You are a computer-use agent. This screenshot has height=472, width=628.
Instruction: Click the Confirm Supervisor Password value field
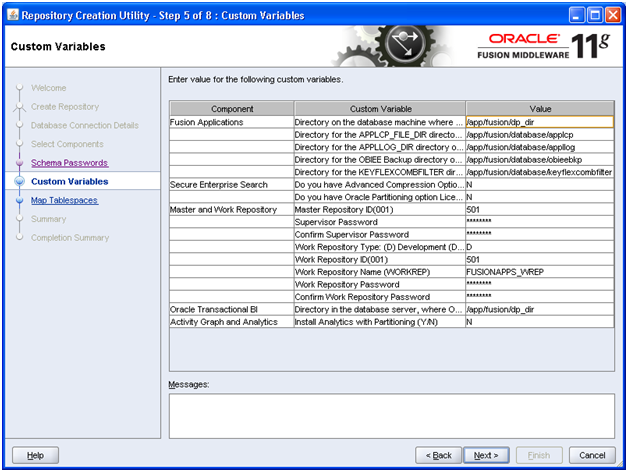(x=540, y=234)
